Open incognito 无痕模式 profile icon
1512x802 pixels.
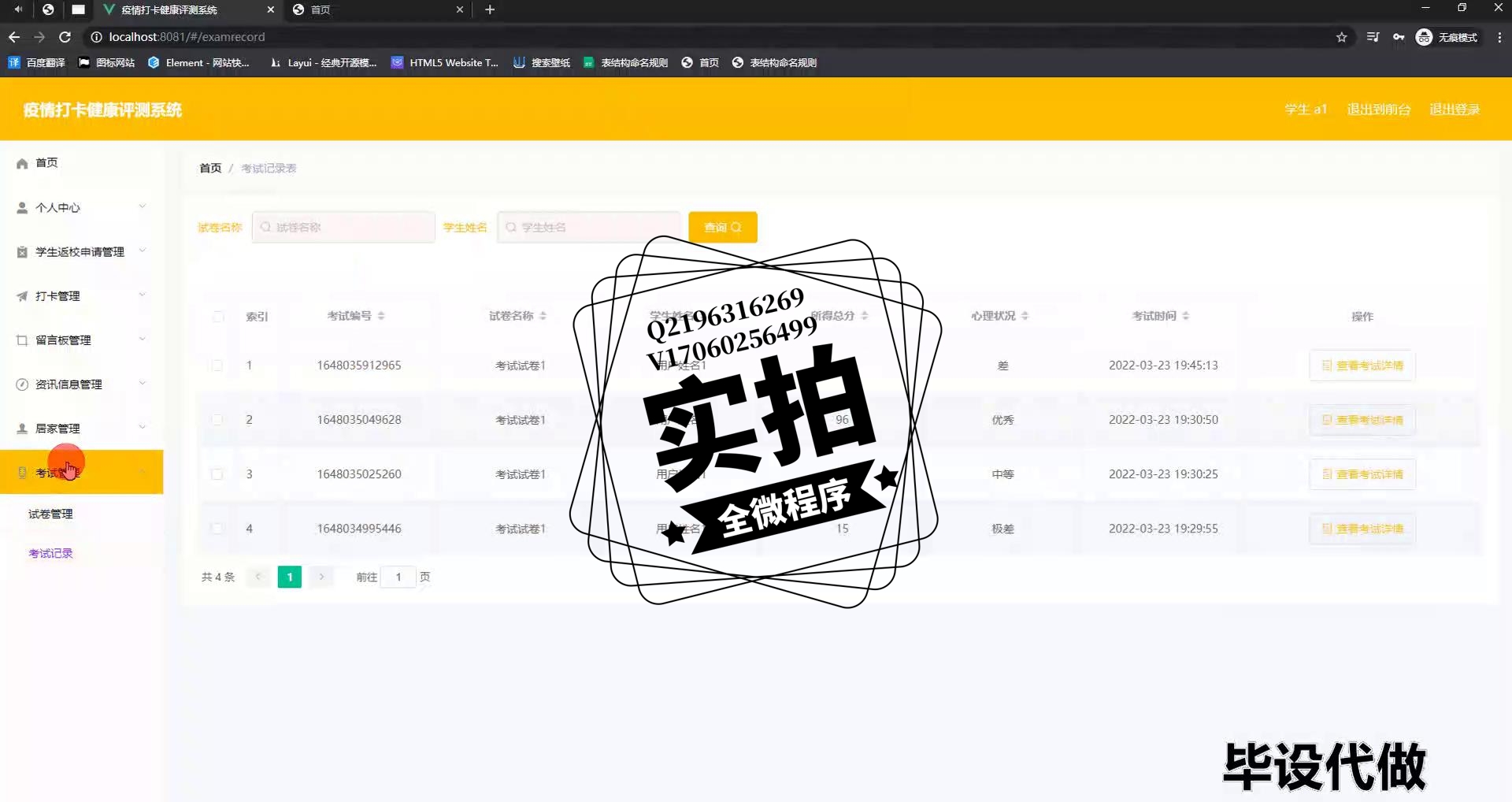pyautogui.click(x=1447, y=37)
